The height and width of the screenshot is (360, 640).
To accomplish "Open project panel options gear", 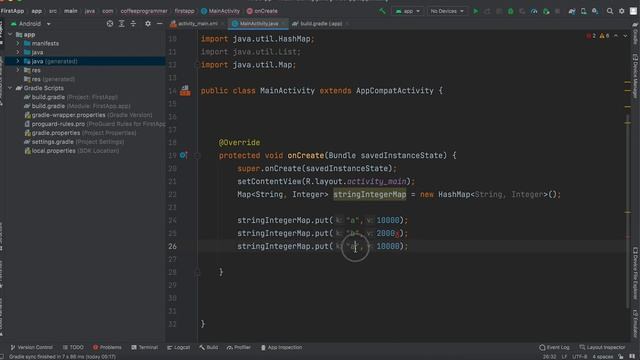I will click(148, 24).
